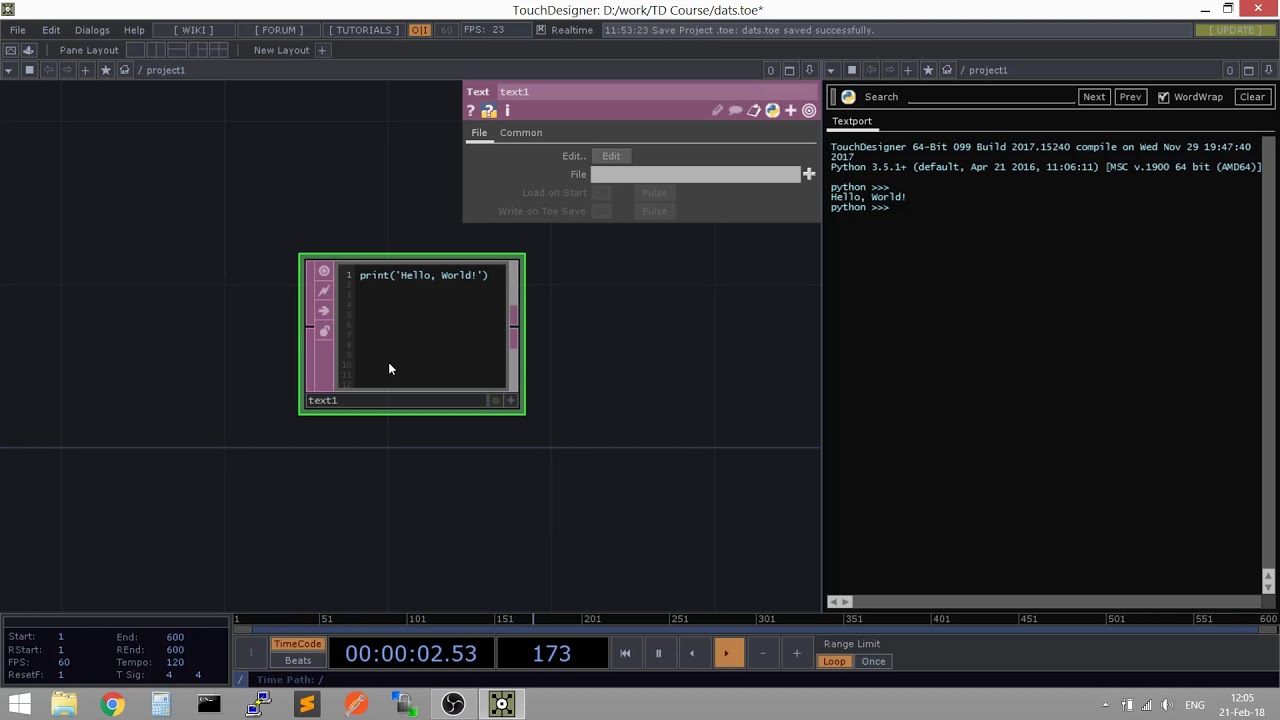This screenshot has width=1280, height=720.
Task: Click the Edit button for text
Action: click(611, 156)
